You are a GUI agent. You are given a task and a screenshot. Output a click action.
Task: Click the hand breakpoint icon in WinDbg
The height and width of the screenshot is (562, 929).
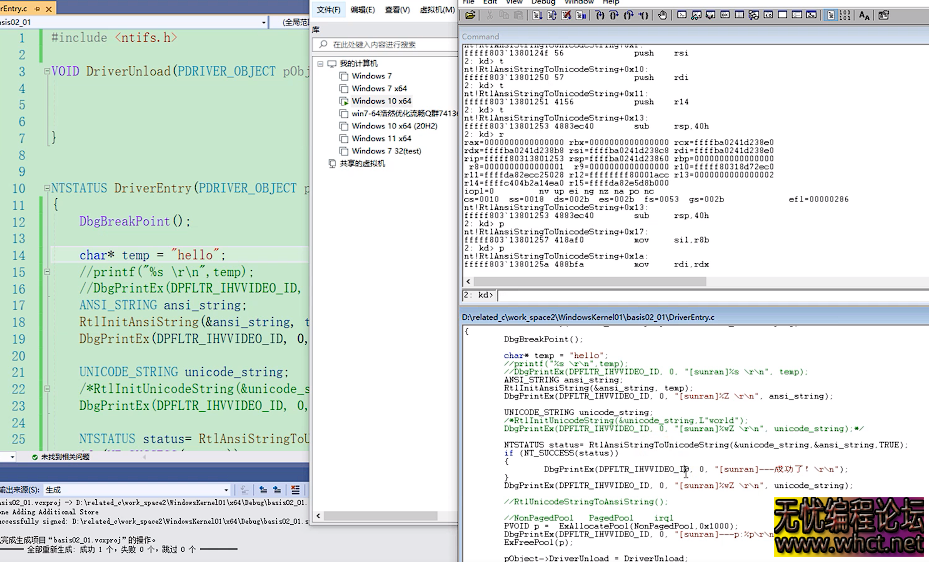click(661, 16)
